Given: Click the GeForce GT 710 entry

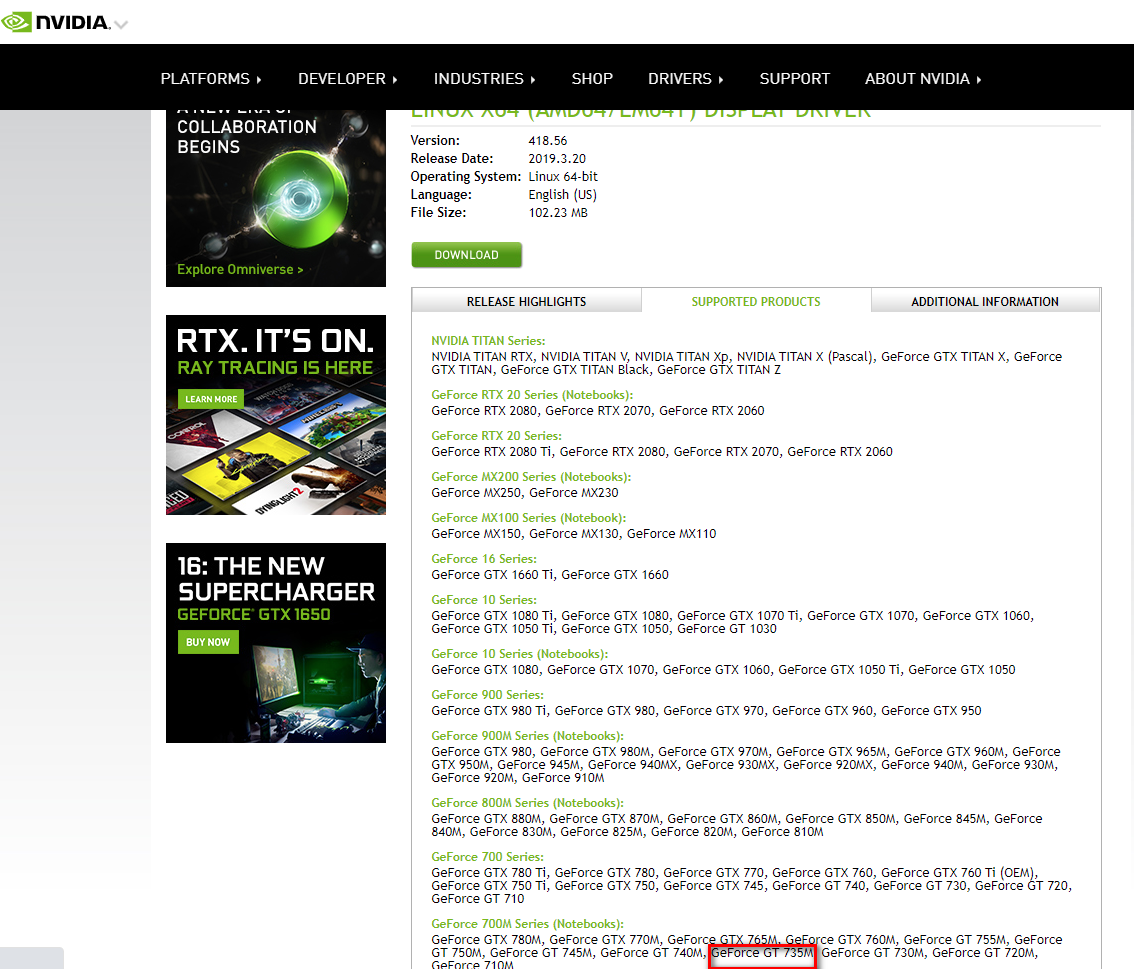Looking at the screenshot, I should (x=478, y=899).
